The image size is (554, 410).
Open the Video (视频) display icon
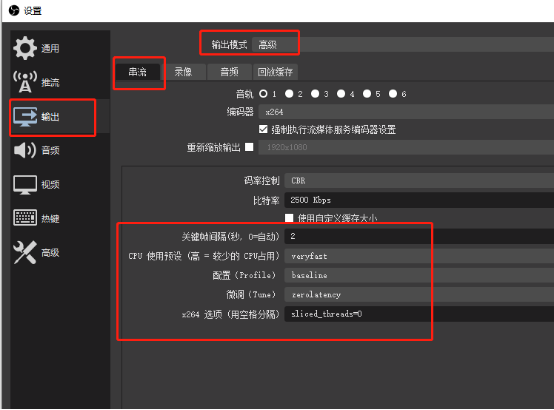[x=25, y=184]
